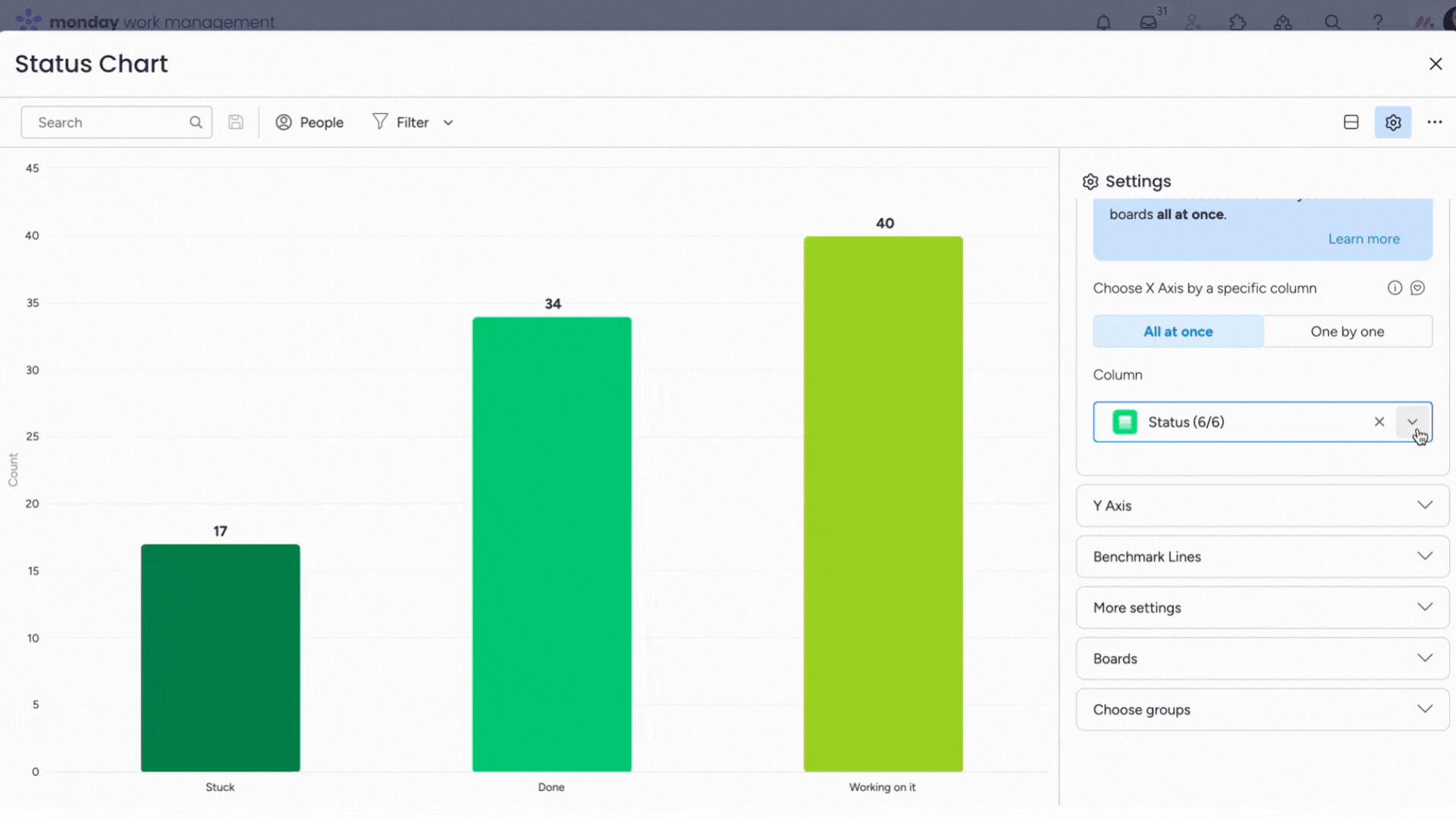Toggle to One by one X Axis mode

click(1347, 331)
